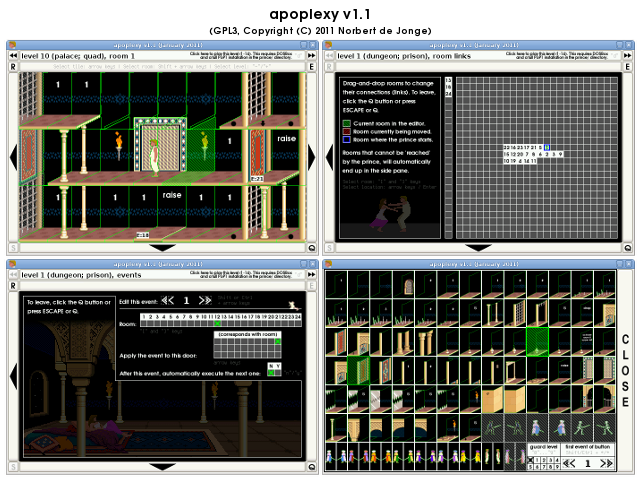The width and height of the screenshot is (640, 480).
Task: Click the play-this-level text in level 10 window
Action: click(241, 56)
